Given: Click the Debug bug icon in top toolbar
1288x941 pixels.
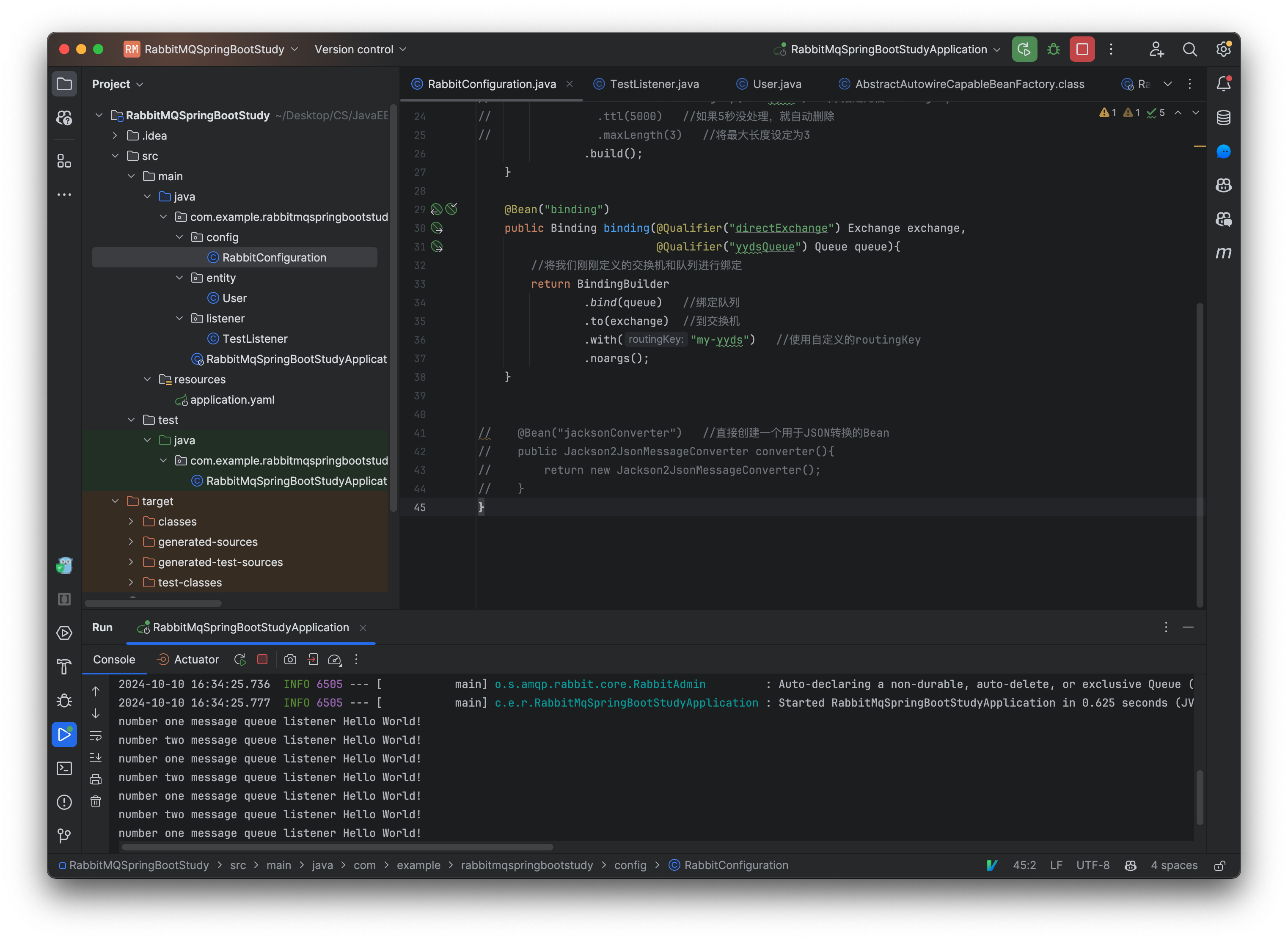Looking at the screenshot, I should tap(1053, 50).
